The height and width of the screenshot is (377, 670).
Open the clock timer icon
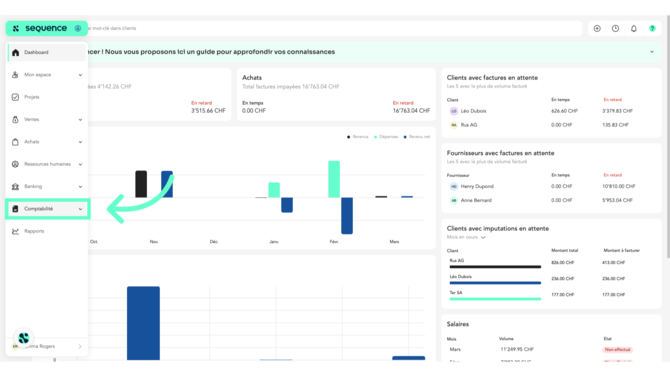[615, 29]
